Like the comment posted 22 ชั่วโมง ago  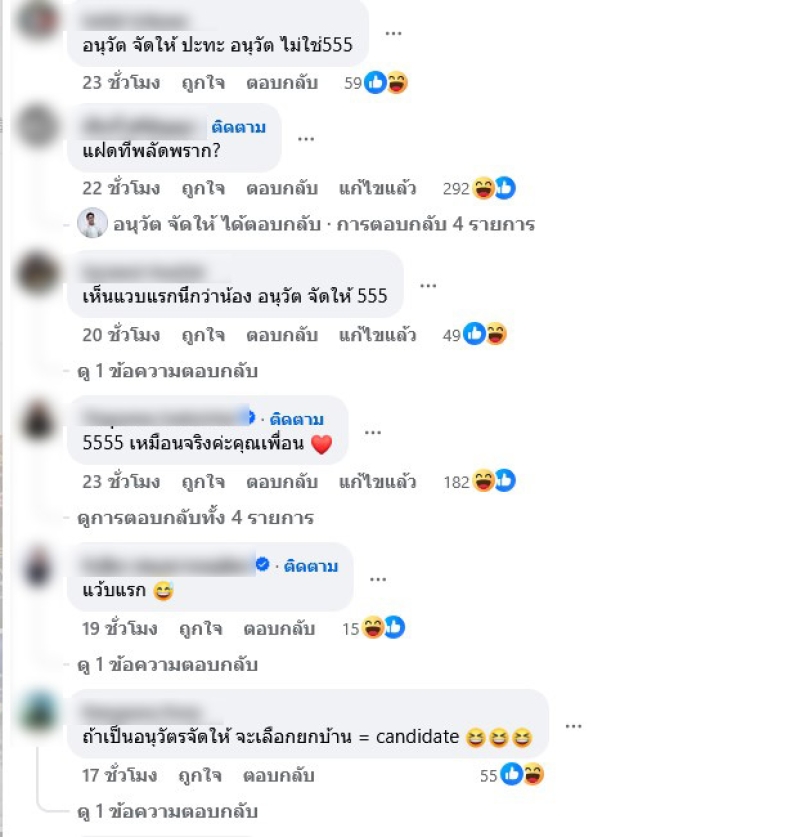[203, 188]
